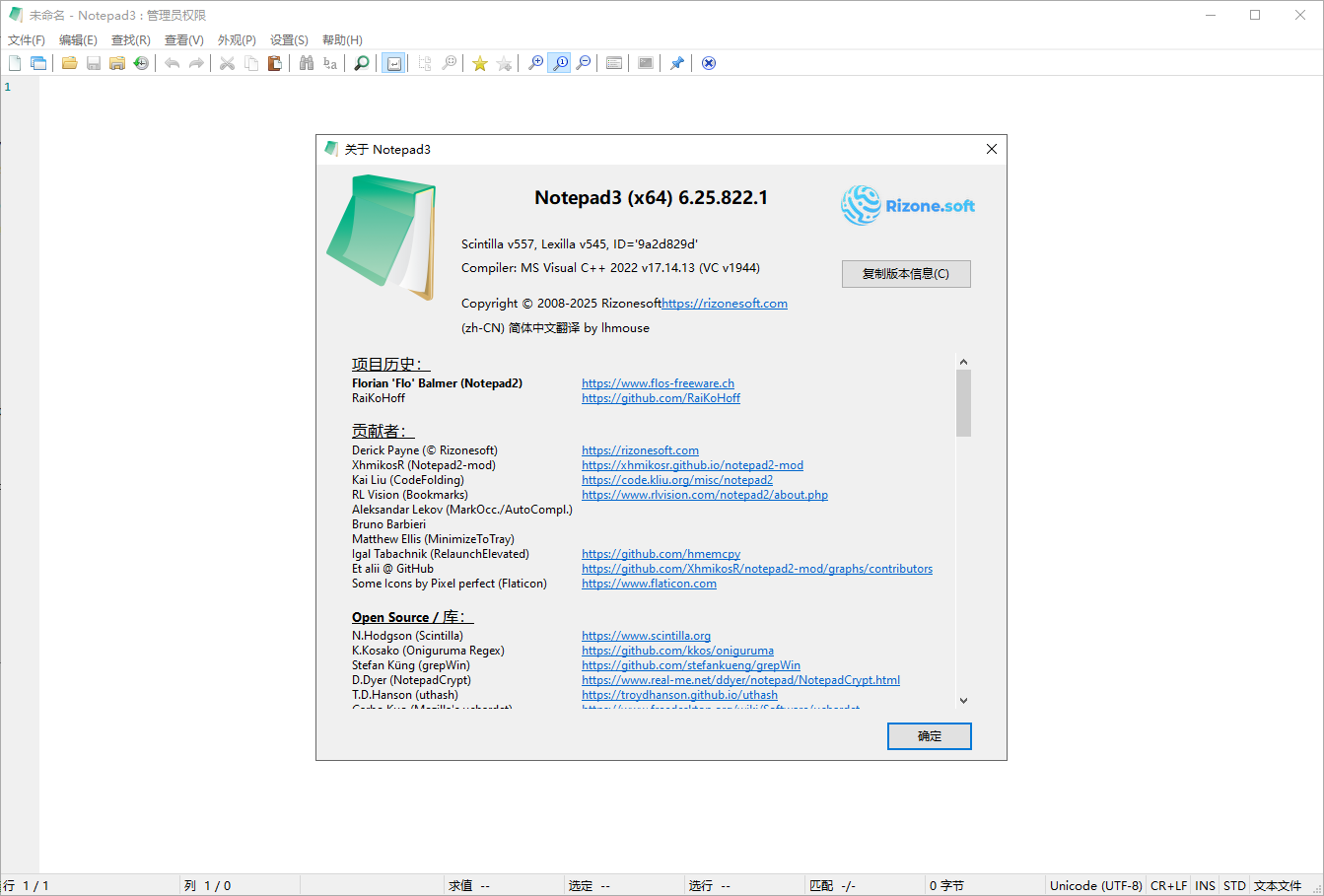Open a file with the folder icon
The image size is (1324, 896).
pyautogui.click(x=69, y=63)
